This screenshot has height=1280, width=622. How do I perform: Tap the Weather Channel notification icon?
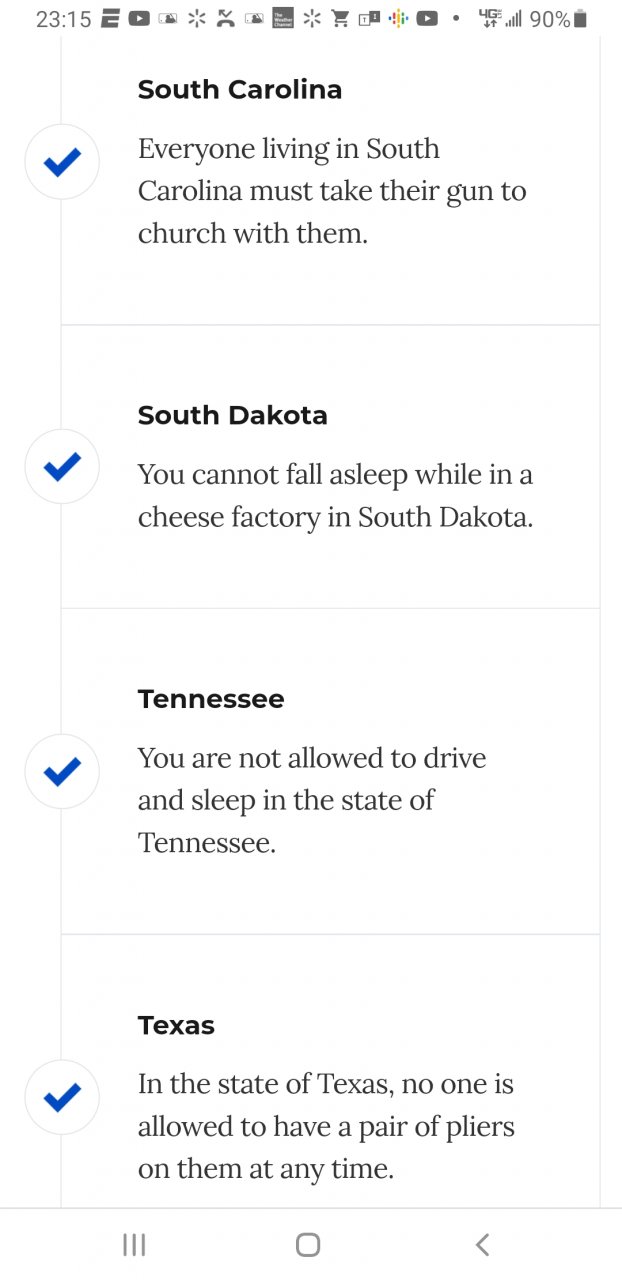(284, 18)
